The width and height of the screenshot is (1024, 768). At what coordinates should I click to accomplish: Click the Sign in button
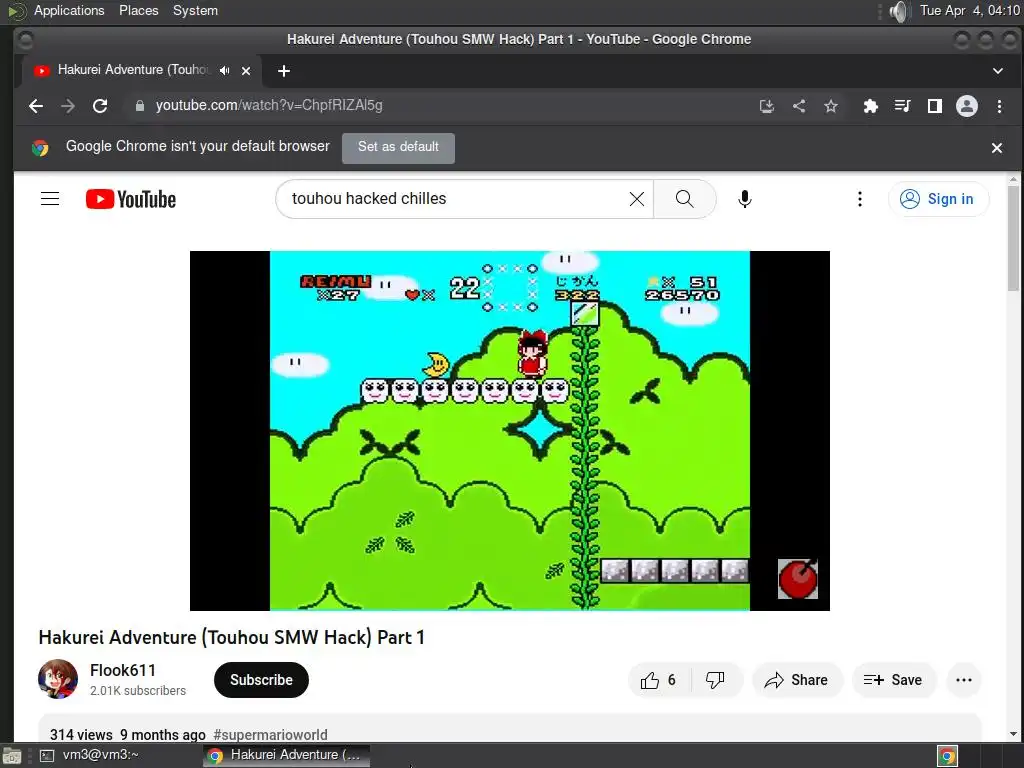pos(938,199)
